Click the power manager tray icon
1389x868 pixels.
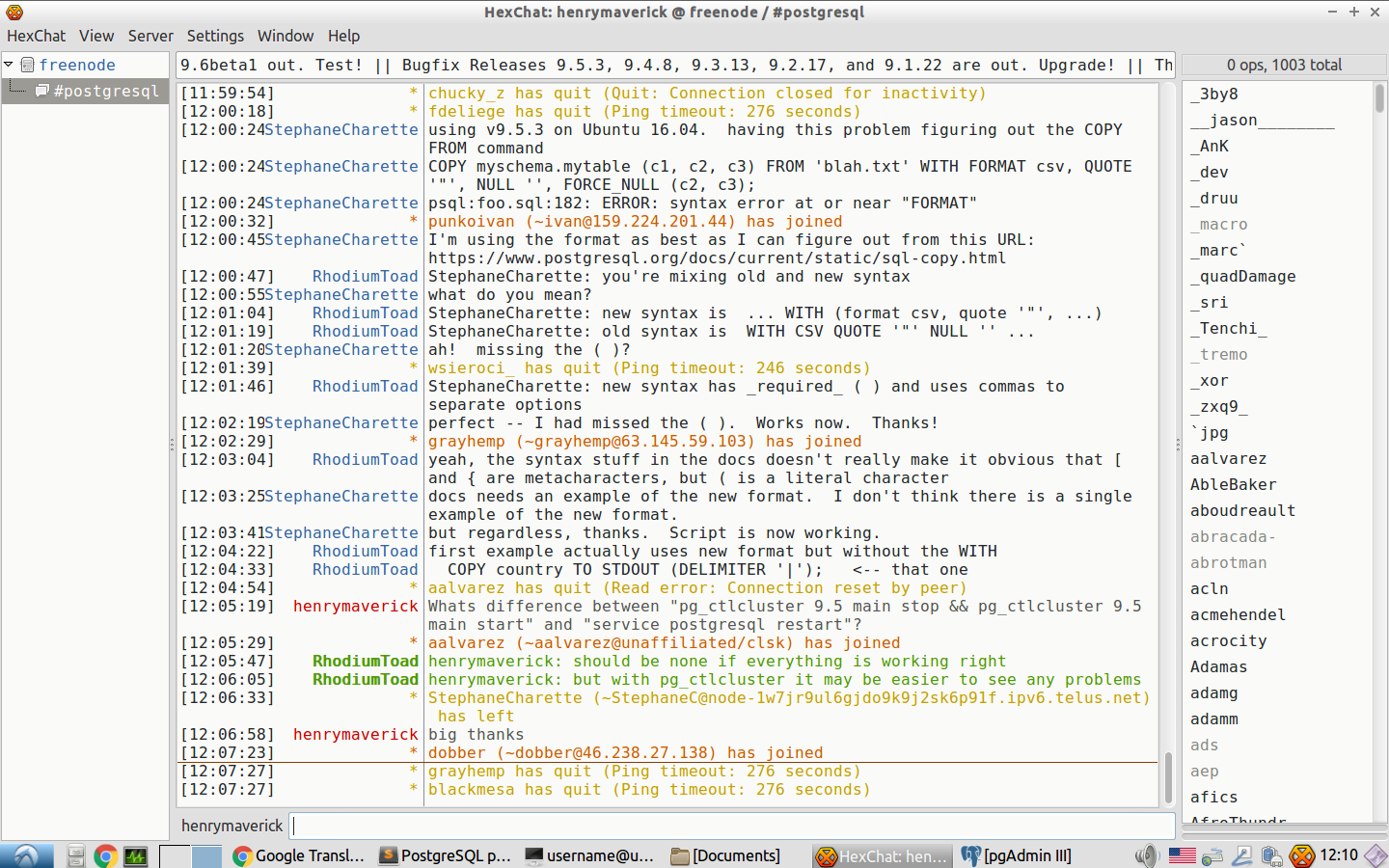point(1272,855)
